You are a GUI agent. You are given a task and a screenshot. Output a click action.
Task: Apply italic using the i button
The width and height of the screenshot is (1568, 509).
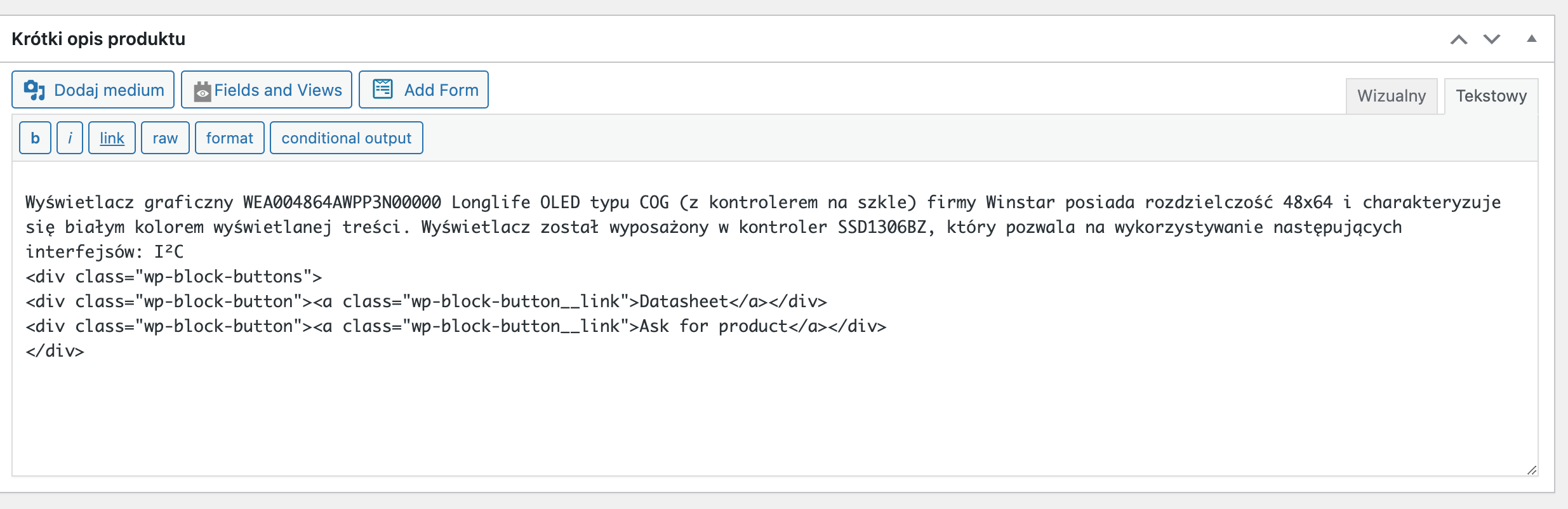click(70, 138)
